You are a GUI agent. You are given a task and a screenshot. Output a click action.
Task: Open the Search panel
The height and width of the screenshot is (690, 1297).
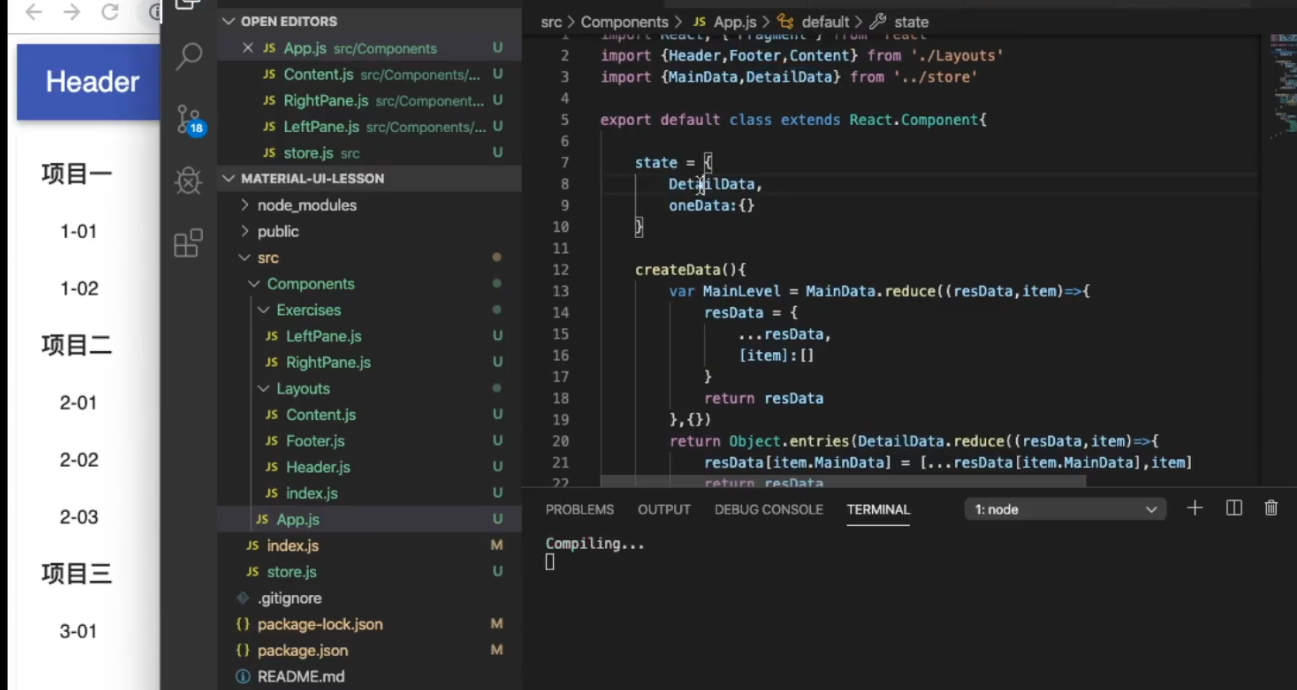click(x=189, y=57)
